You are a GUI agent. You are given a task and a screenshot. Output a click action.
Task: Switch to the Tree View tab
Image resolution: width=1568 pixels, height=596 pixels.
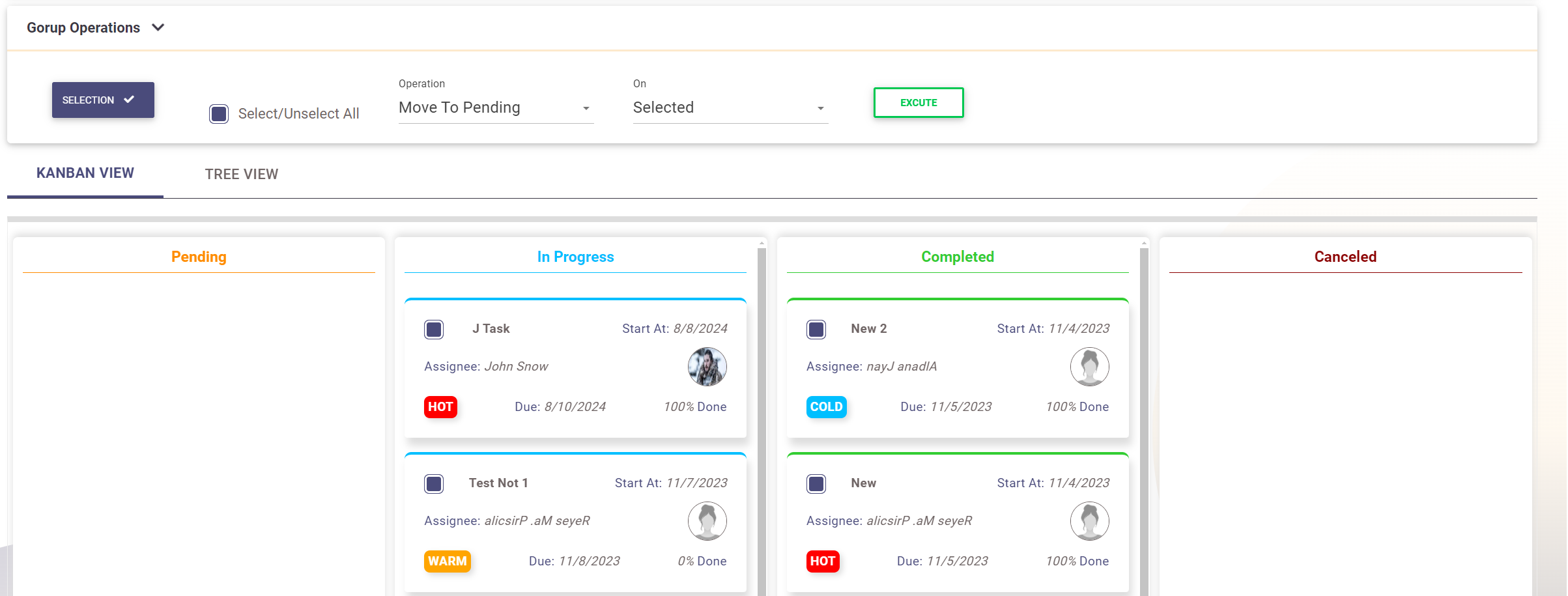[241, 175]
